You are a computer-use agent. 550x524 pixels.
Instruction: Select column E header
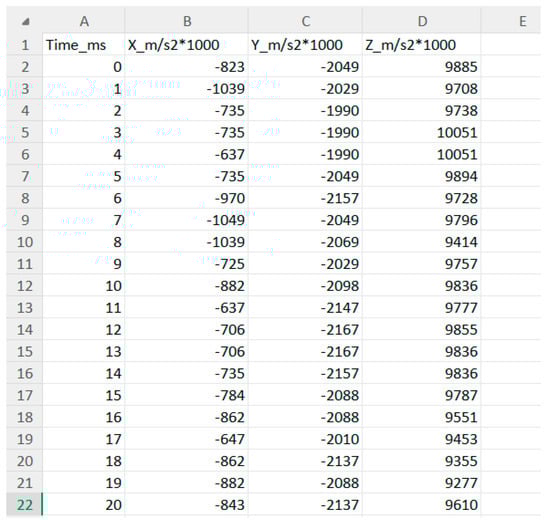click(511, 22)
